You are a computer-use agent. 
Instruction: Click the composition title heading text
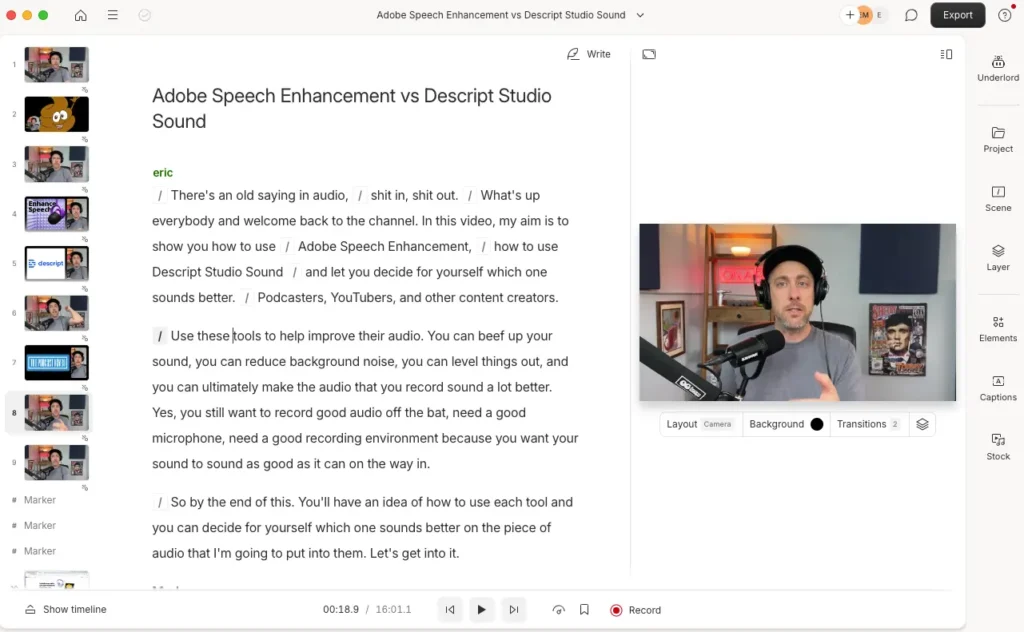(352, 108)
